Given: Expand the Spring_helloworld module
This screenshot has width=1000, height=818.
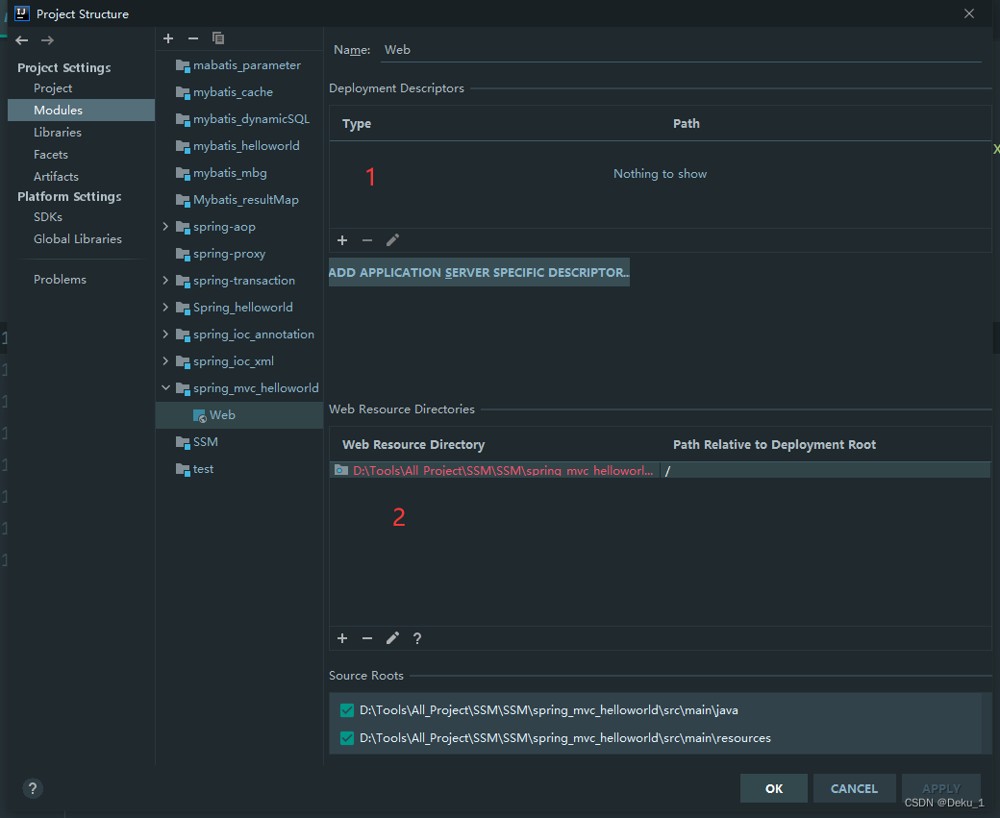Looking at the screenshot, I should (166, 307).
